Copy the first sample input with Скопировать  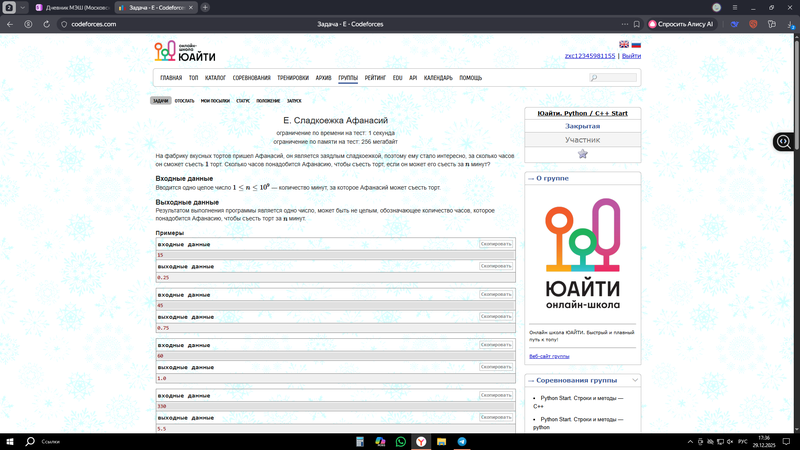(496, 244)
